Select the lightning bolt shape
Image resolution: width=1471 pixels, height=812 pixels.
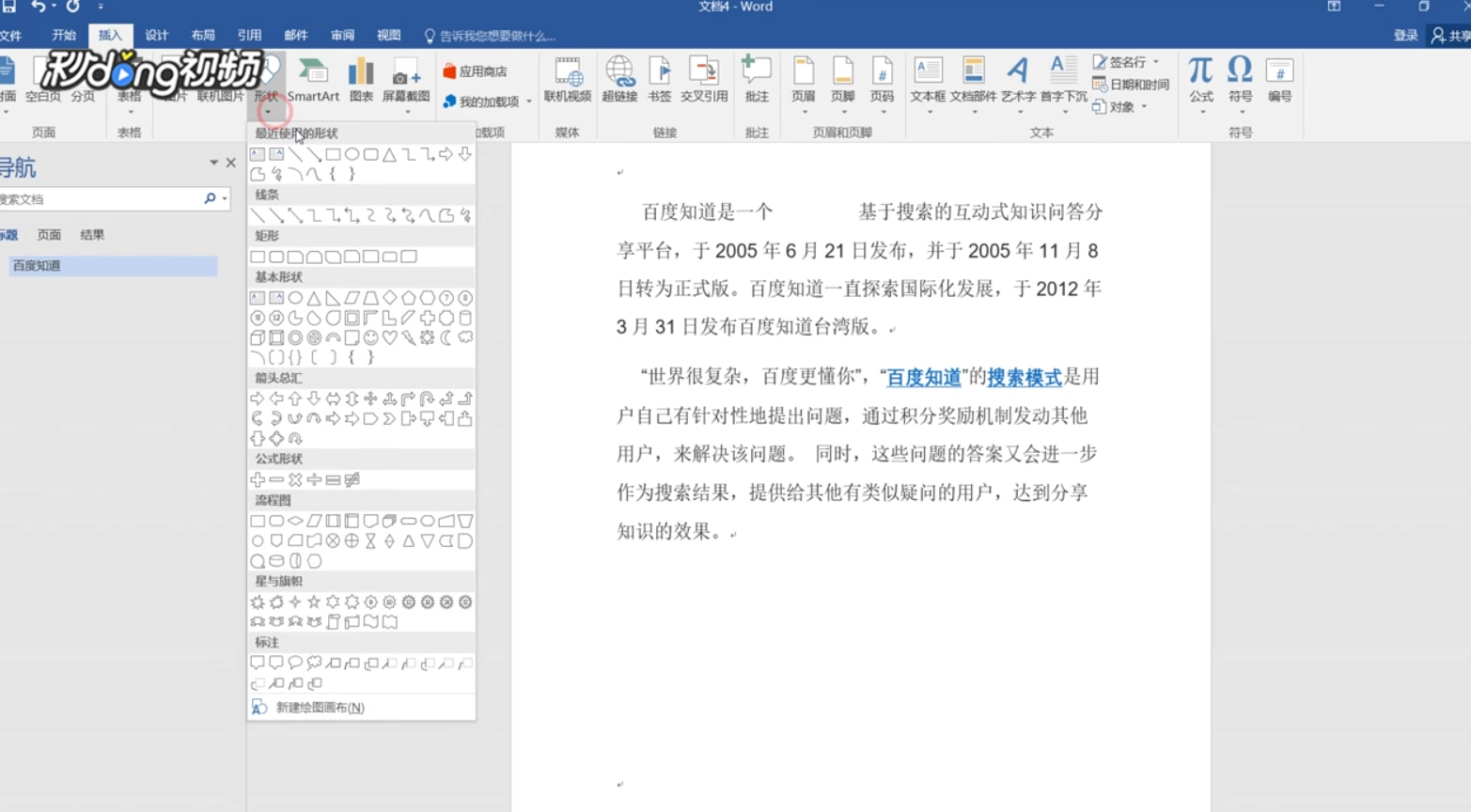click(408, 337)
